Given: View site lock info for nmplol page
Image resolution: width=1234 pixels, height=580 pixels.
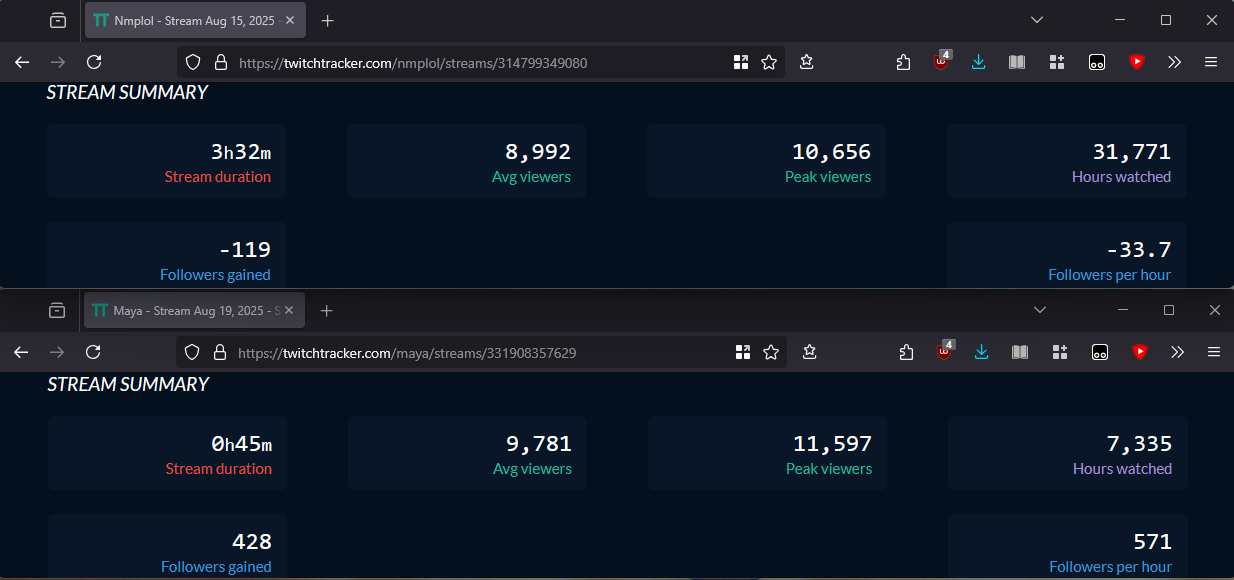Looking at the screenshot, I should coord(221,62).
